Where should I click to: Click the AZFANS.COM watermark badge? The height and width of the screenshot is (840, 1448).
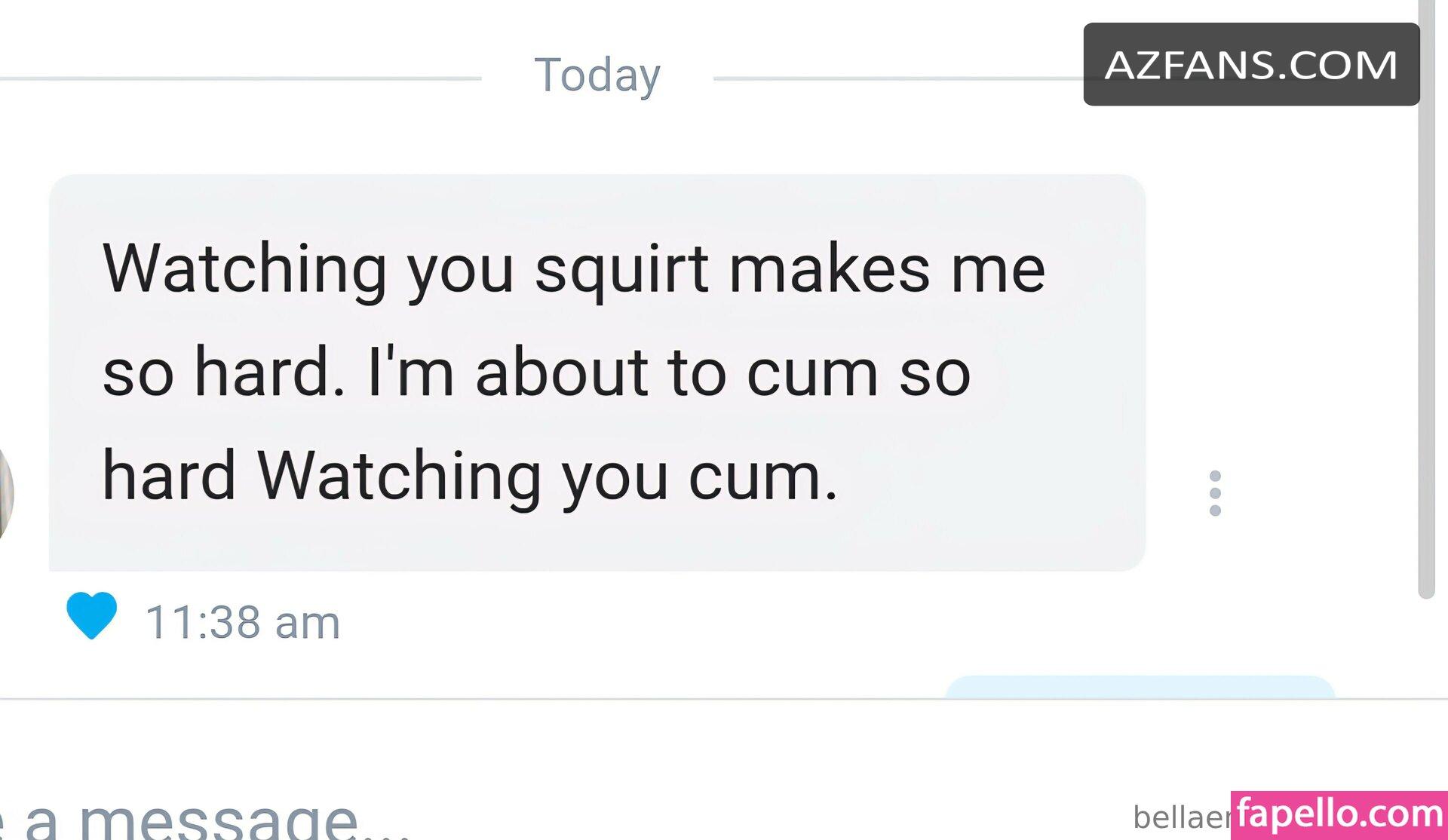[x=1251, y=64]
